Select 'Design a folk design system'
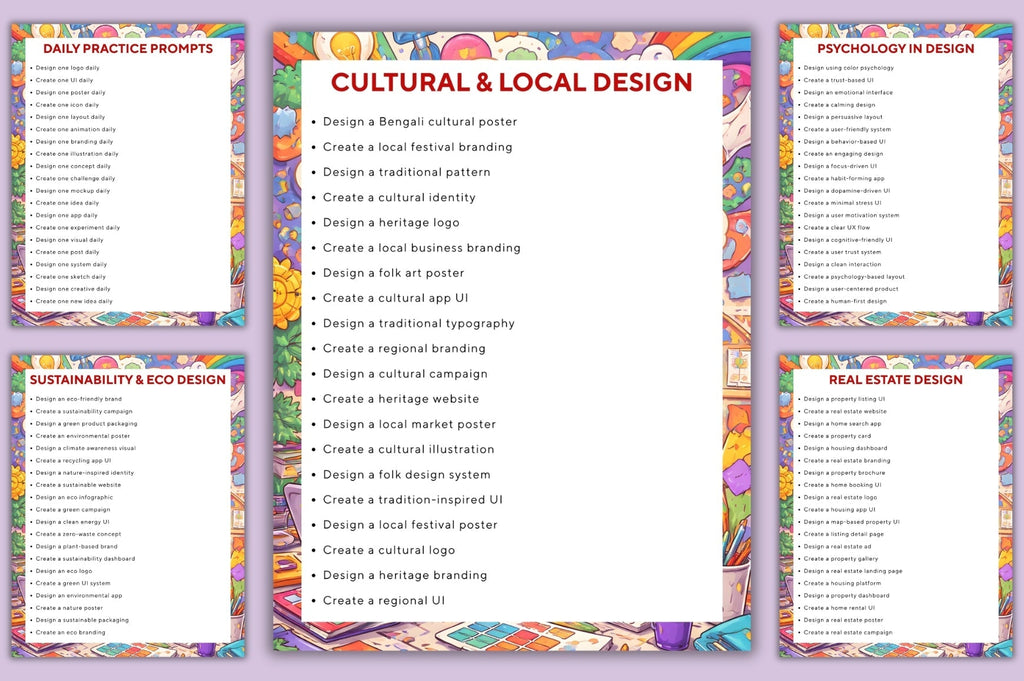1024x681 pixels. 406,475
